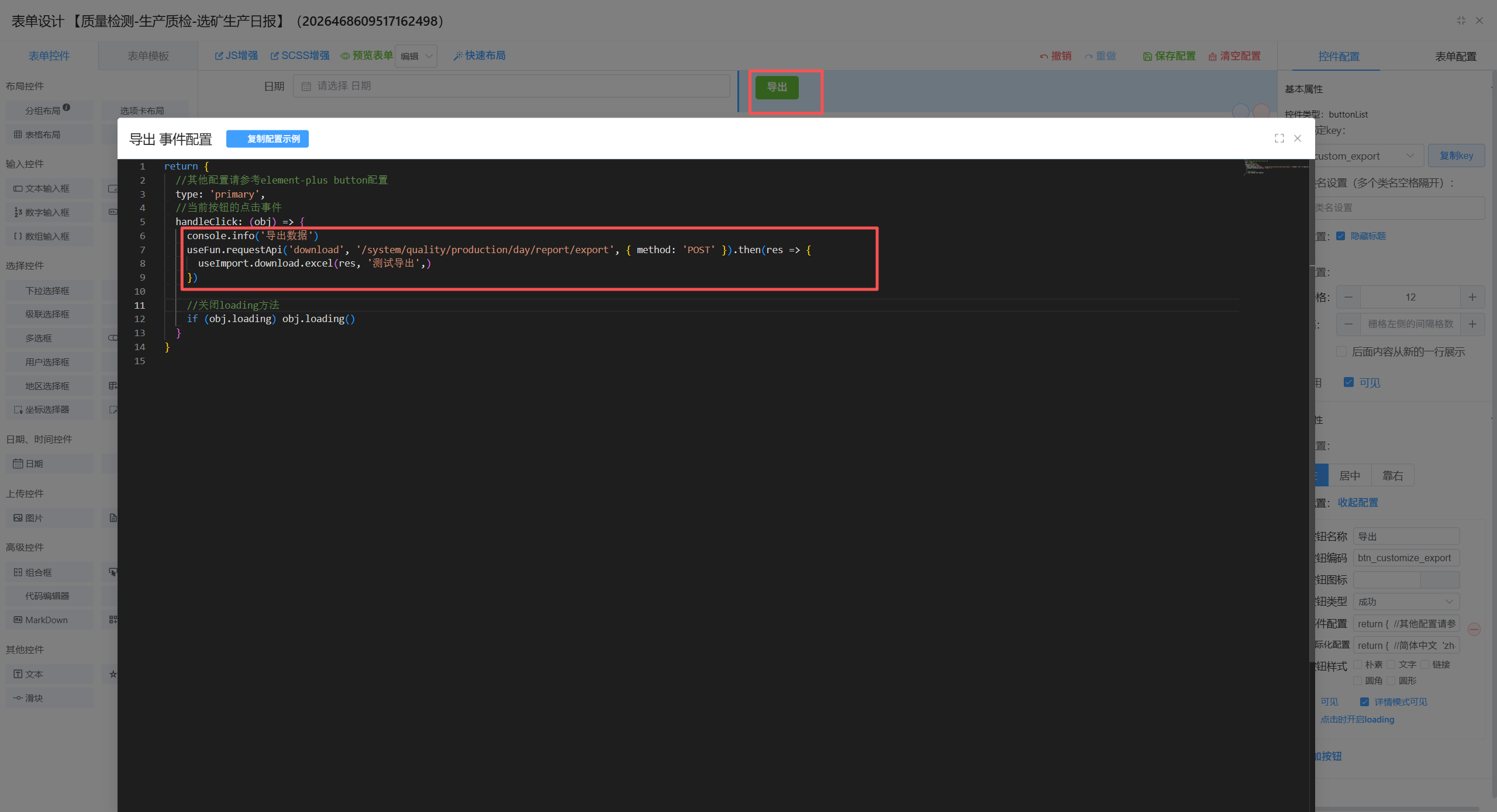Toggle 详情模式可见 checkbox
Image resolution: width=1497 pixels, height=812 pixels.
click(1364, 702)
